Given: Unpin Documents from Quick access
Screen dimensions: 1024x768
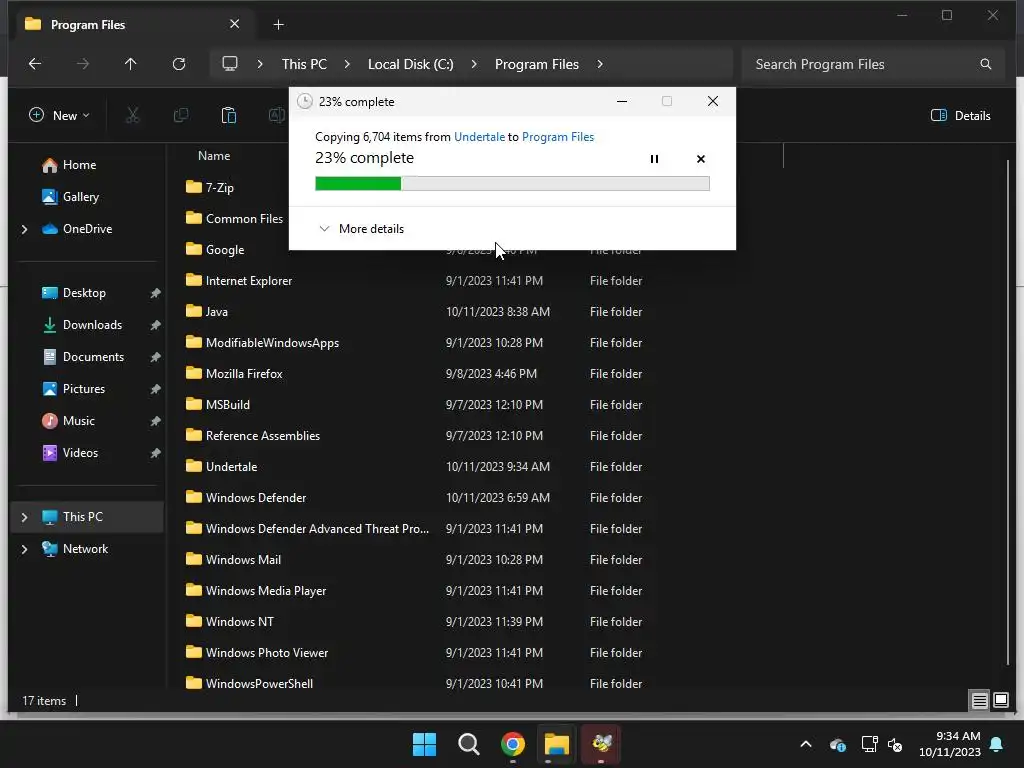Looking at the screenshot, I should [155, 357].
